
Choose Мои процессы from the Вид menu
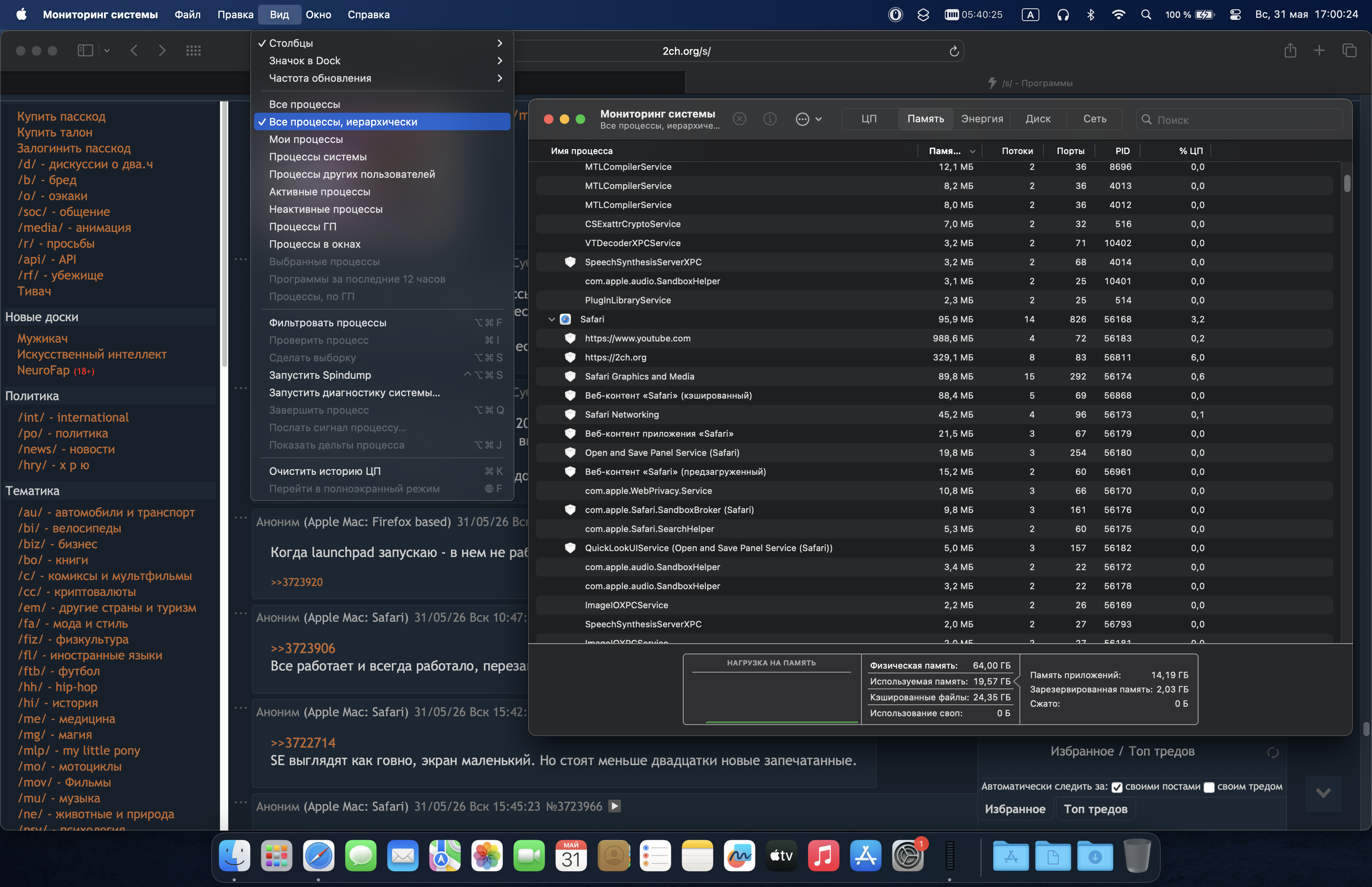[x=382, y=139]
